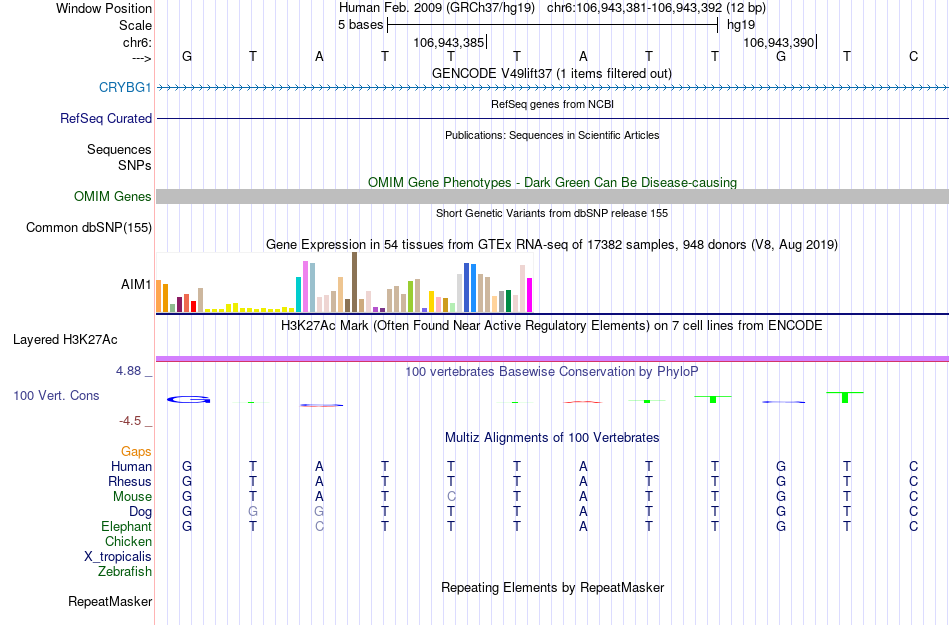Viewport: 950px width, 625px height.
Task: Click position label 106,943,390
Action: pos(779,42)
